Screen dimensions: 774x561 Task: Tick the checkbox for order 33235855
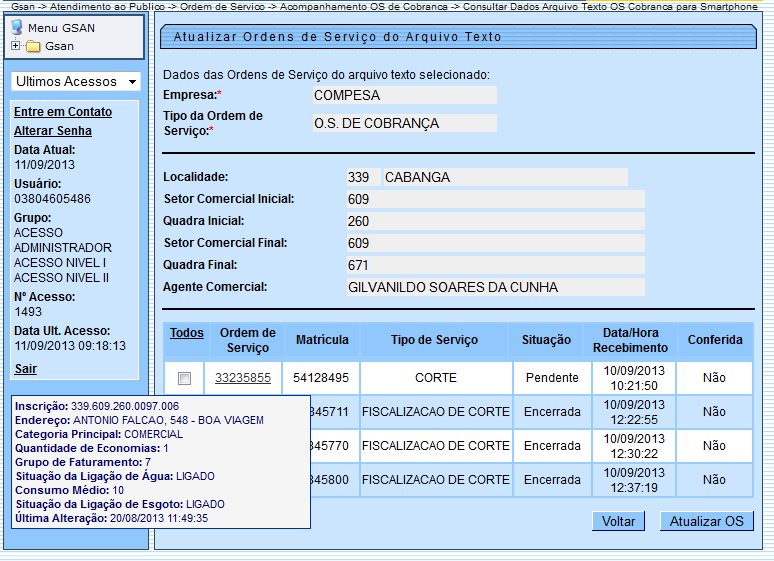[184, 378]
